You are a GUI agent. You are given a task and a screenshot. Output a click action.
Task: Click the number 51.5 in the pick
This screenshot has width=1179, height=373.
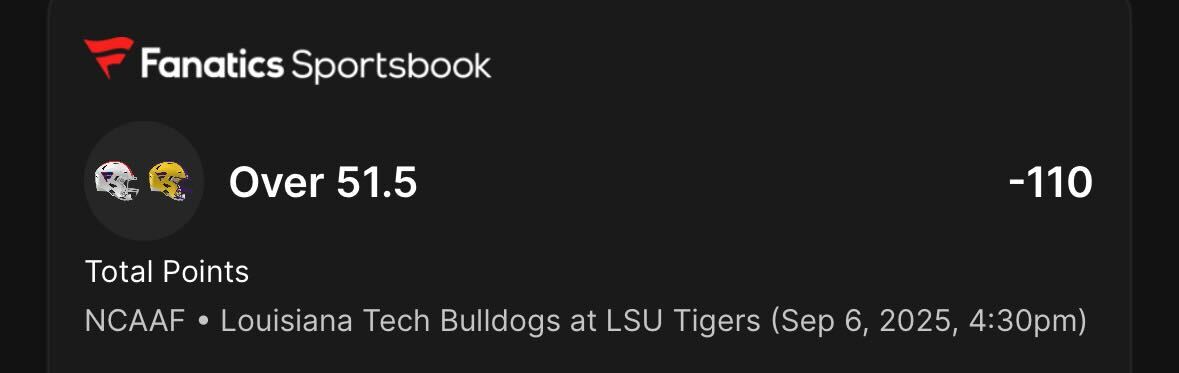[377, 183]
